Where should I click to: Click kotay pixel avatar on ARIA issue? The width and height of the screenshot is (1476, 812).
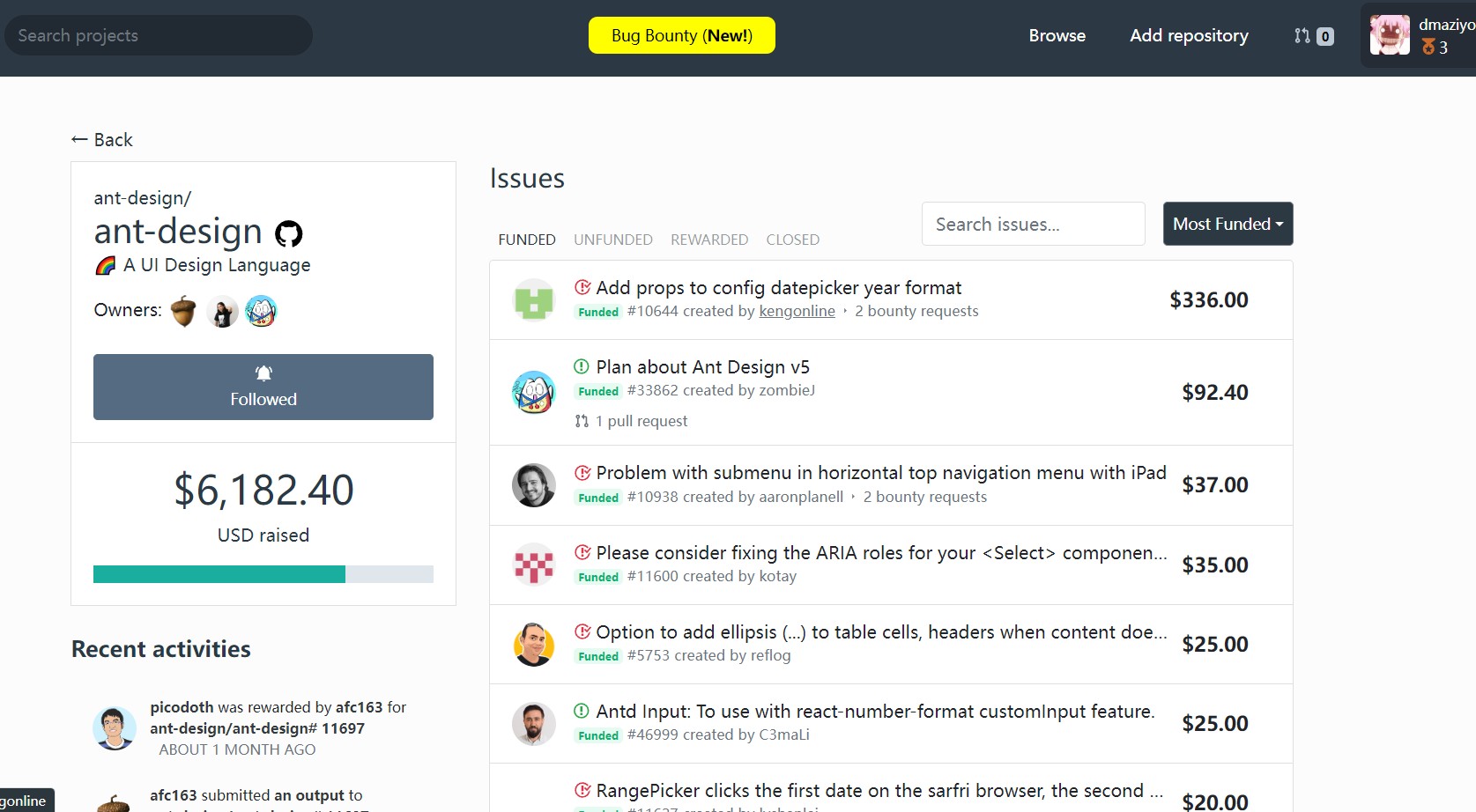534,565
